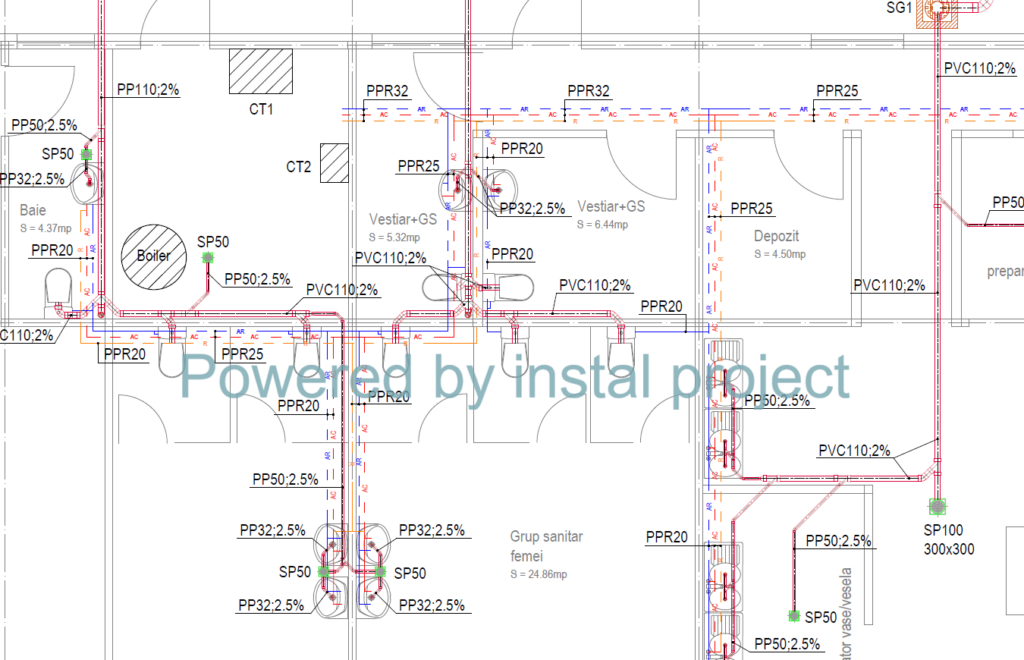Select the CT2 hatched square
The image size is (1024, 660).
pos(335,164)
